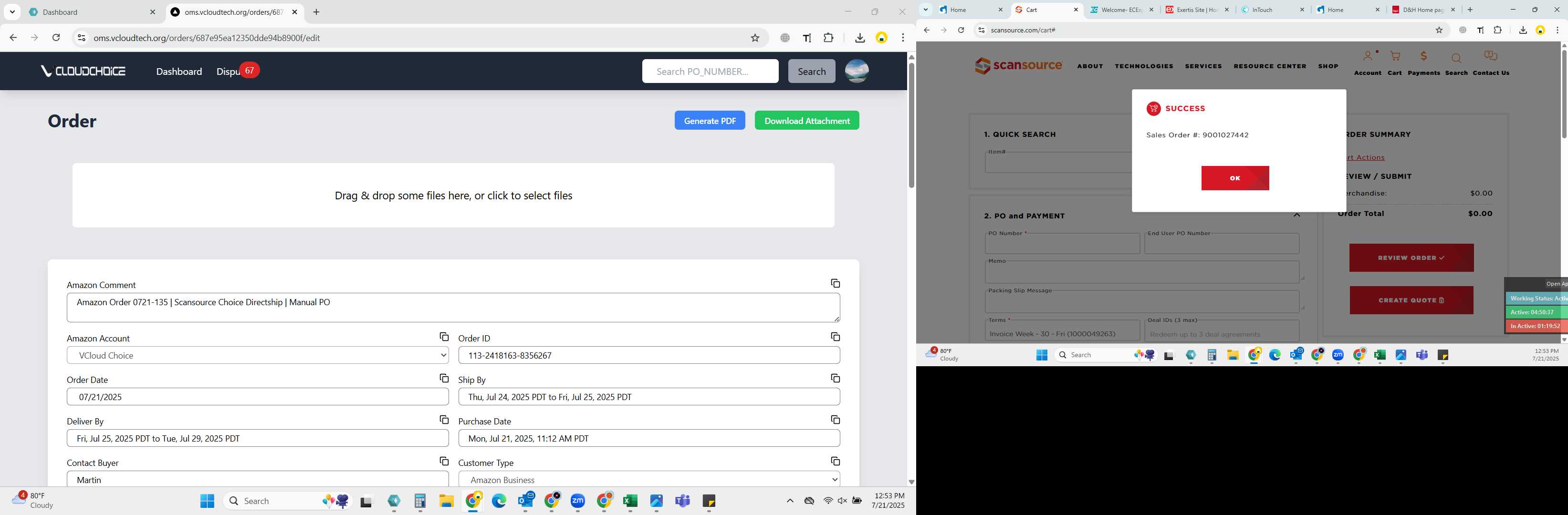The width and height of the screenshot is (1568, 515).
Task: Click the ScanSource logo
Action: (x=1018, y=65)
